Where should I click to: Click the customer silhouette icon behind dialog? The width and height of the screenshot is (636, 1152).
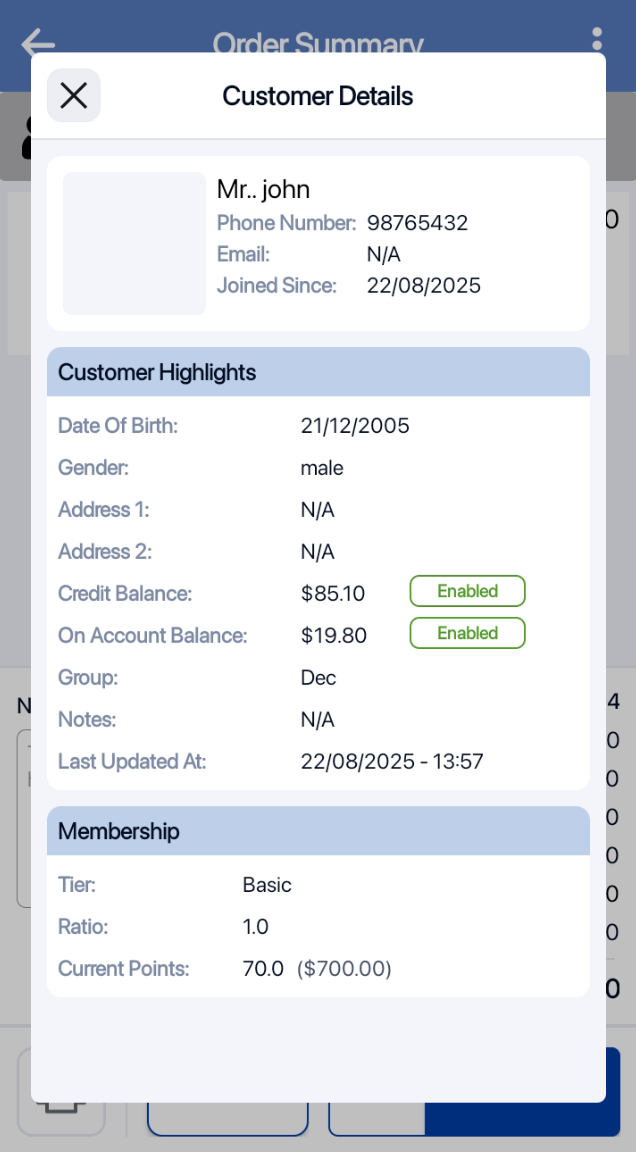coord(25,140)
